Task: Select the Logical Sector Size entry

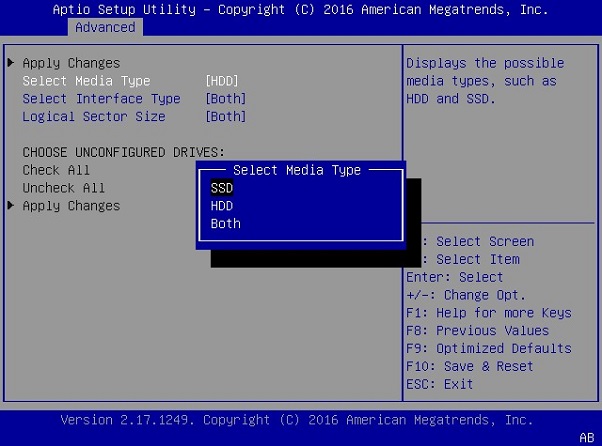Action: [x=94, y=117]
